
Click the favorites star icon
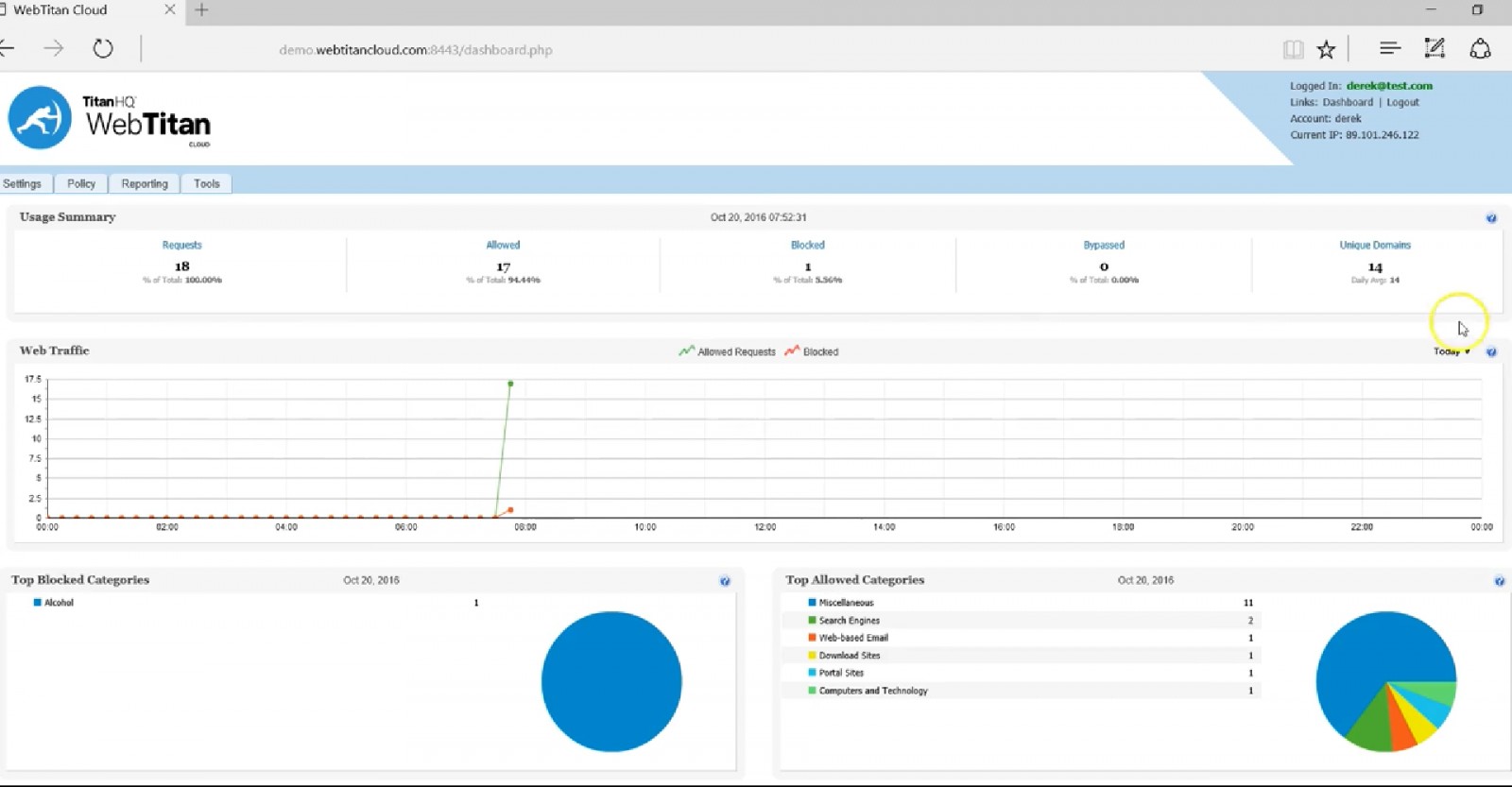coord(1327,49)
